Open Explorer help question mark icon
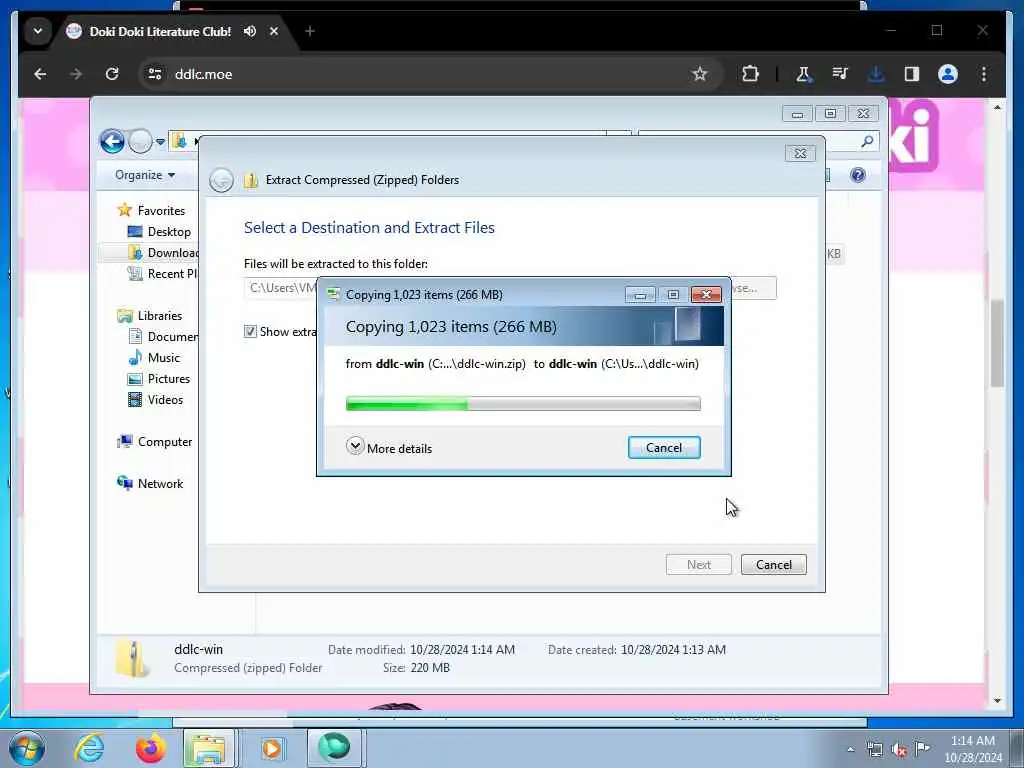The image size is (1024, 768). pos(857,175)
